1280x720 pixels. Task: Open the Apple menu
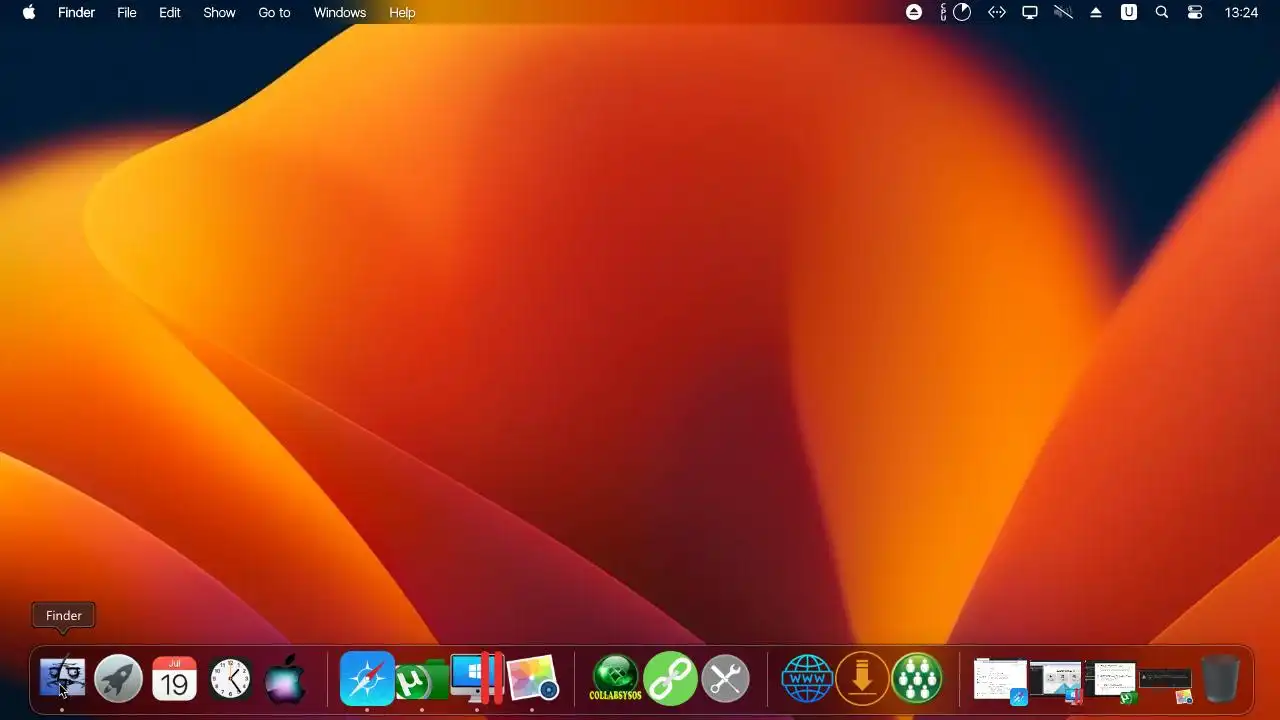[29, 12]
